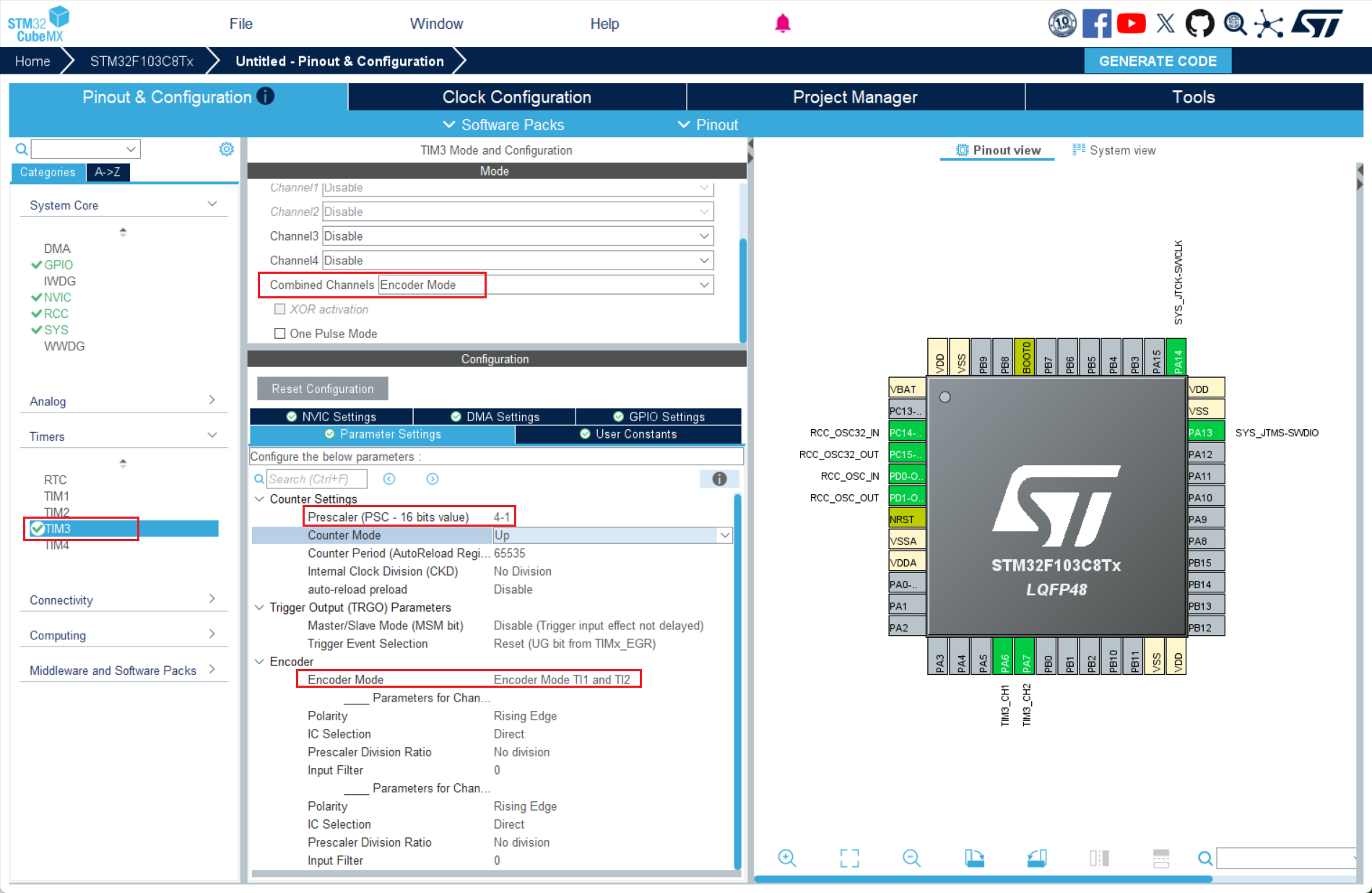This screenshot has height=893, width=1372.
Task: Open the File menu
Action: 241,24
